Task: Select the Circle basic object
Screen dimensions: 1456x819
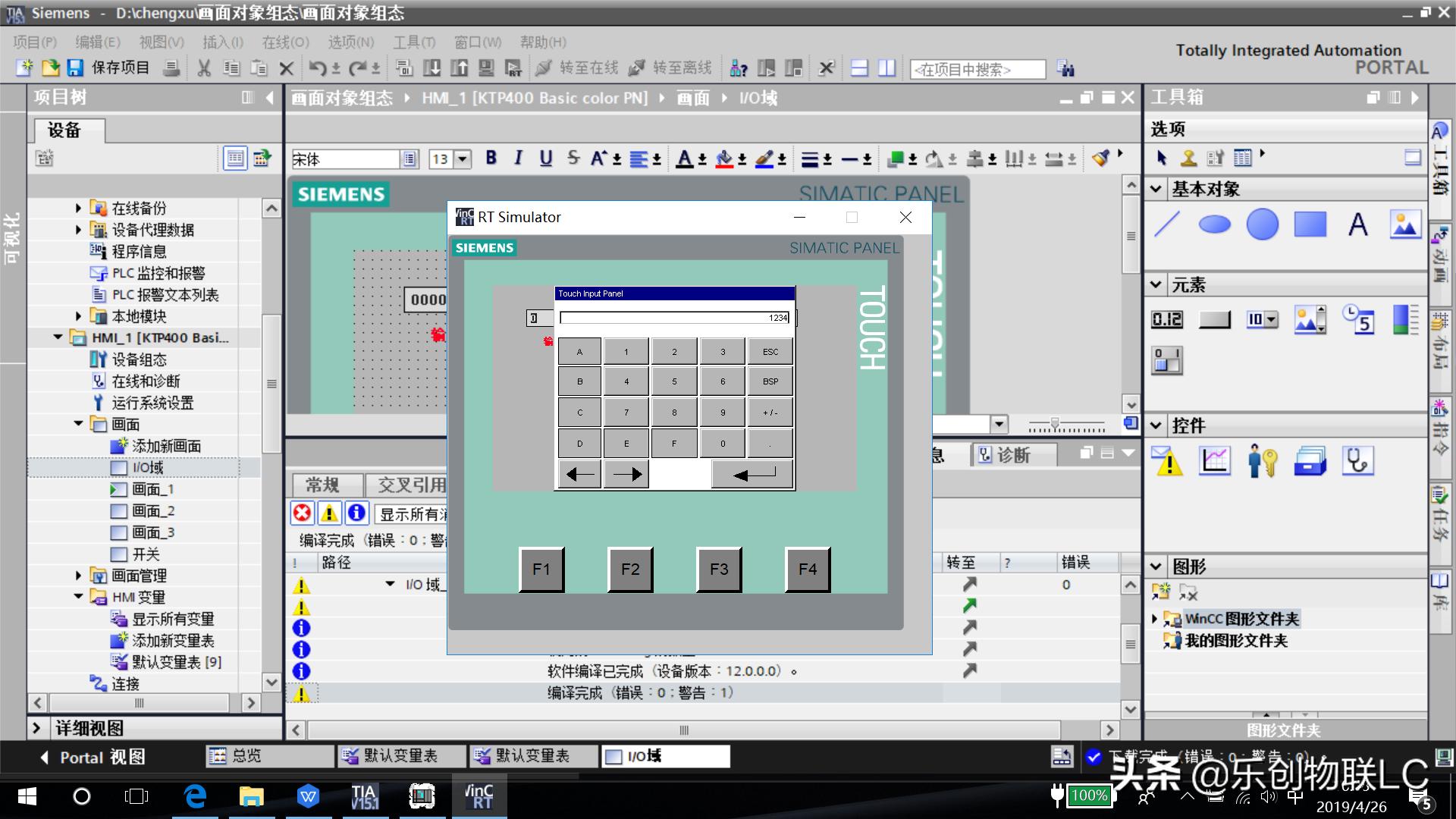Action: pos(1263,224)
